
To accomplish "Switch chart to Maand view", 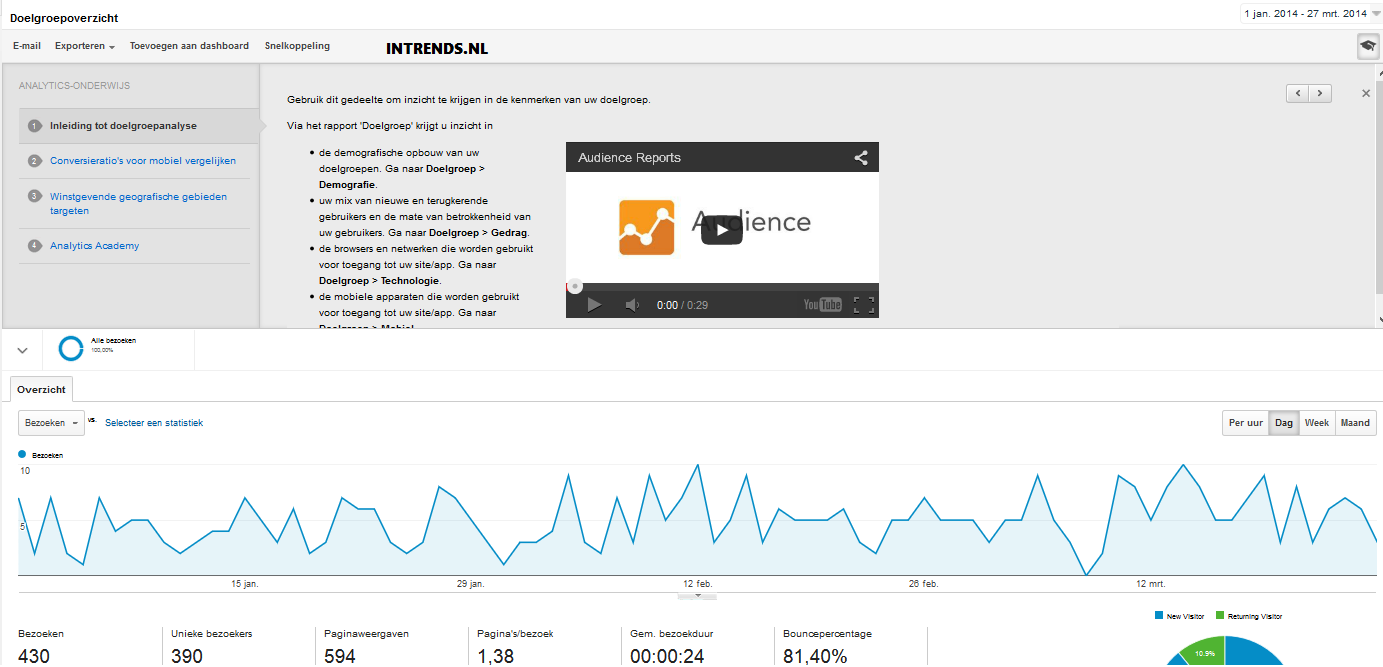I will (x=1355, y=423).
